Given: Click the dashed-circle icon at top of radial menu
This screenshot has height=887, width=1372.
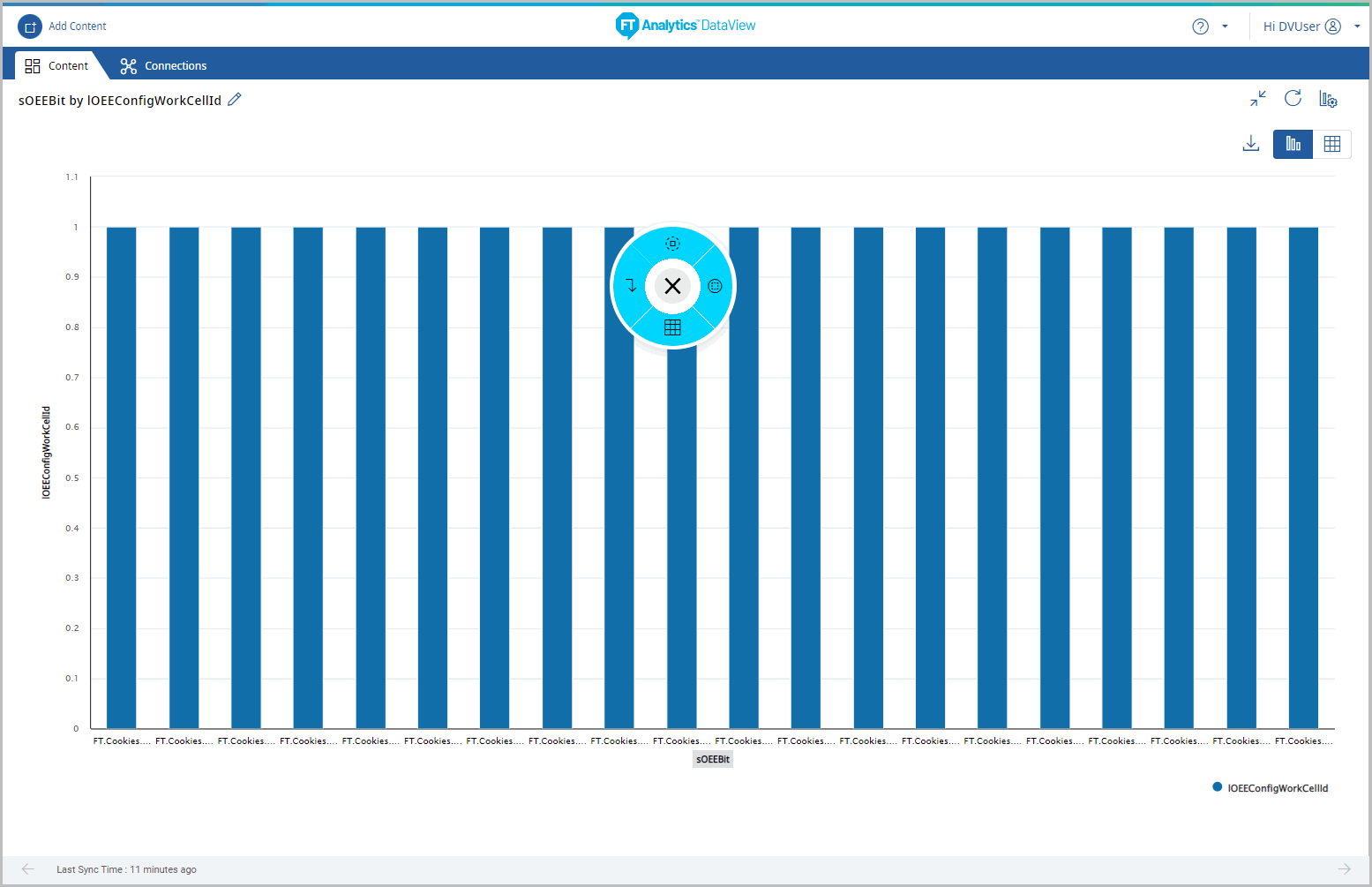Looking at the screenshot, I should (x=672, y=244).
